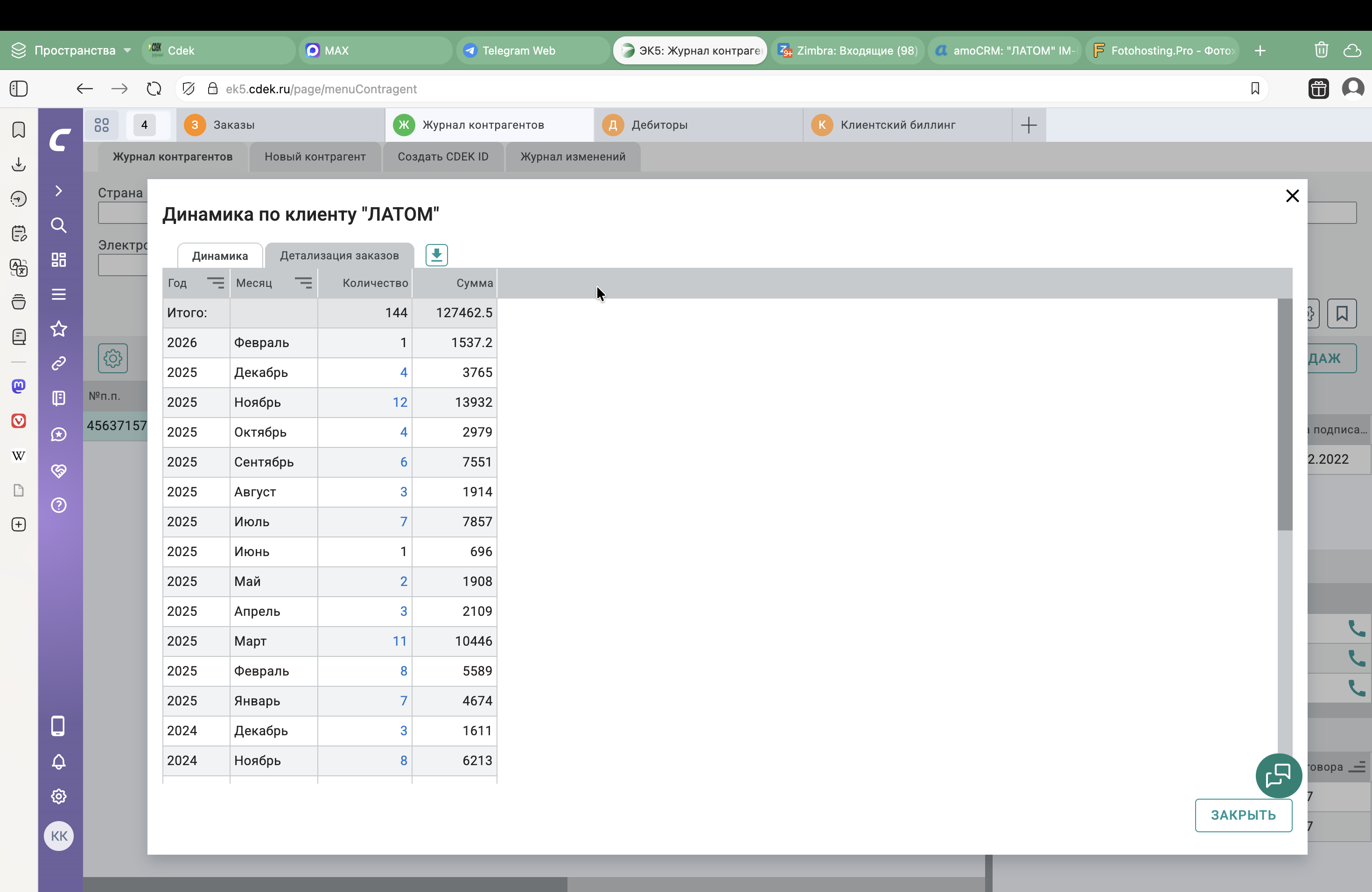Open favorites star in purple sidebar
Viewport: 1372px width, 892px height.
tap(59, 329)
